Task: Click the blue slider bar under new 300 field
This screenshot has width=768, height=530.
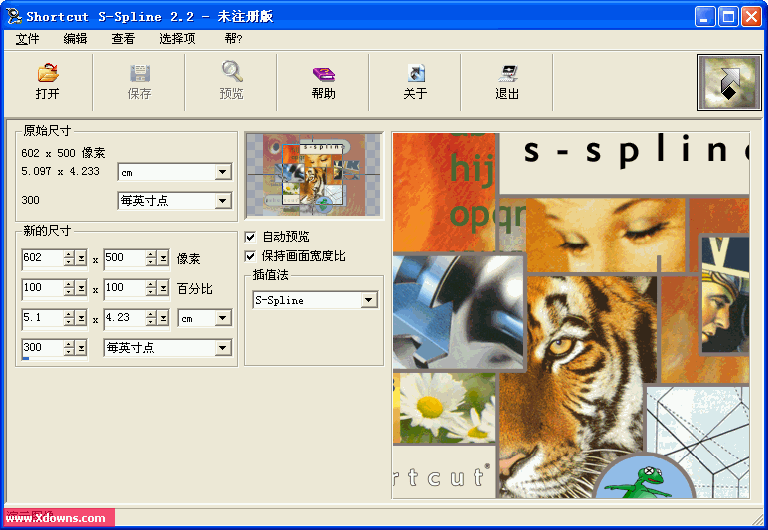Action: (26, 359)
